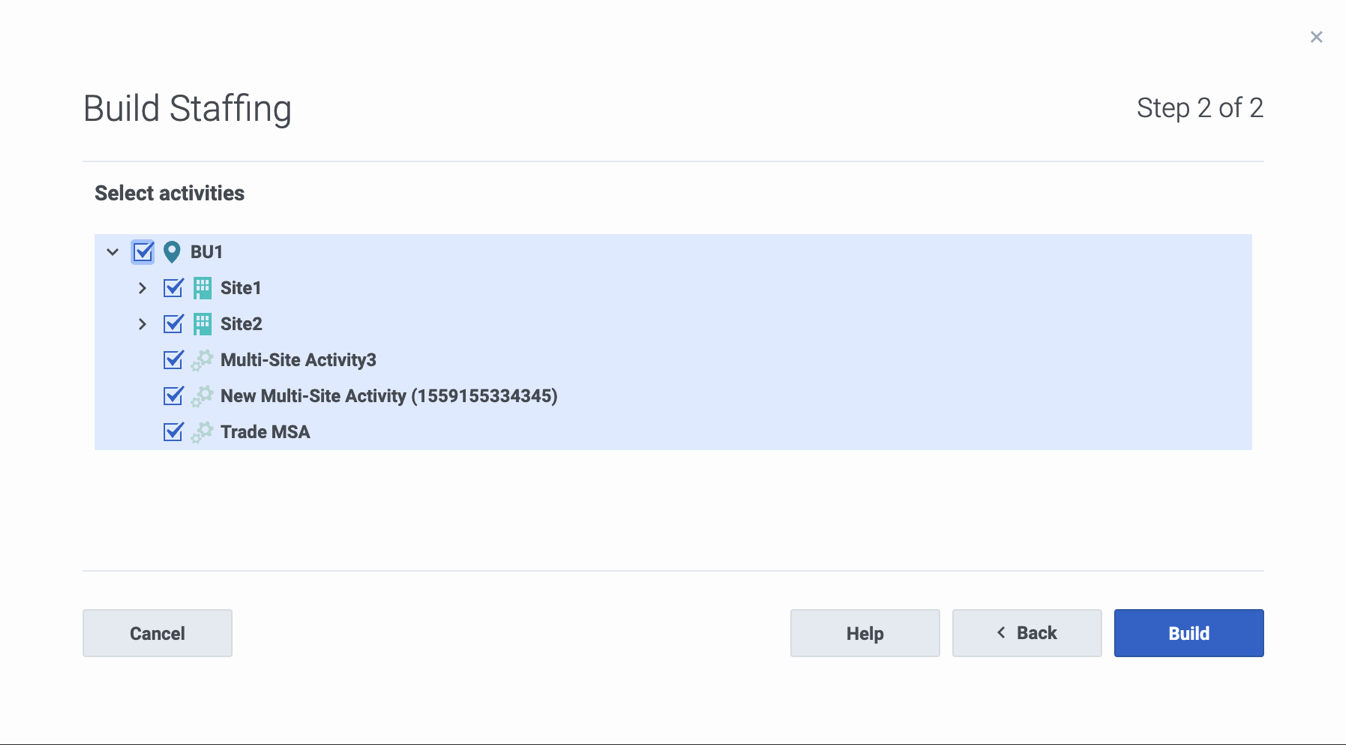Toggle the Trade MSA checkbox
Image resolution: width=1346 pixels, height=745 pixels.
coord(173,432)
